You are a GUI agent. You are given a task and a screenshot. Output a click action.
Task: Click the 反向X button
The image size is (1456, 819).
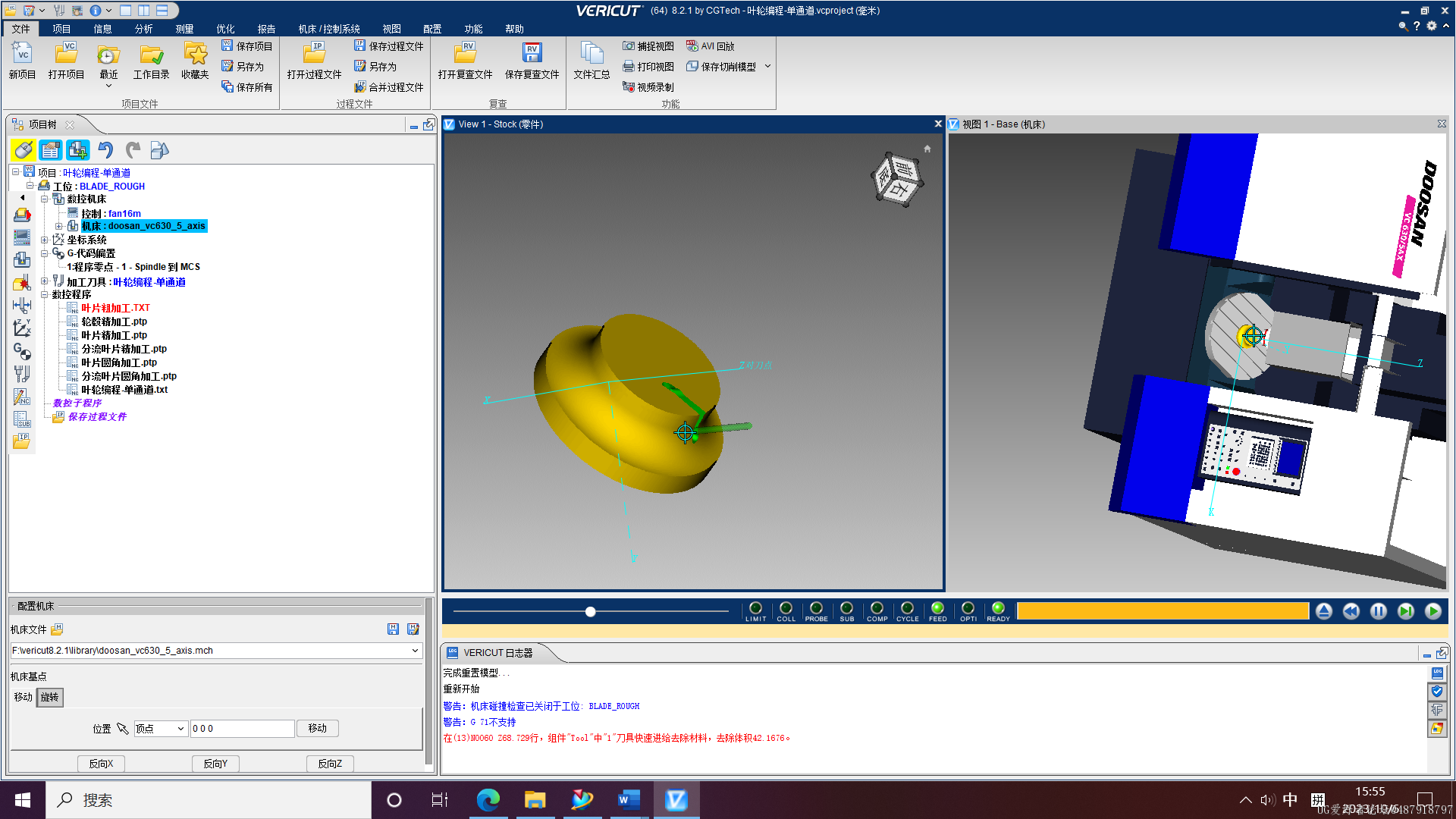(x=101, y=764)
